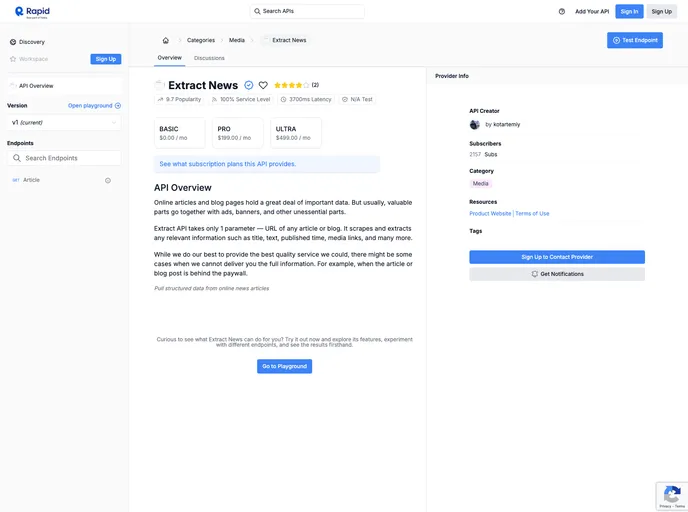Open playground arrow icon beside Version
Image resolution: width=688 pixels, height=512 pixels.
click(x=118, y=106)
